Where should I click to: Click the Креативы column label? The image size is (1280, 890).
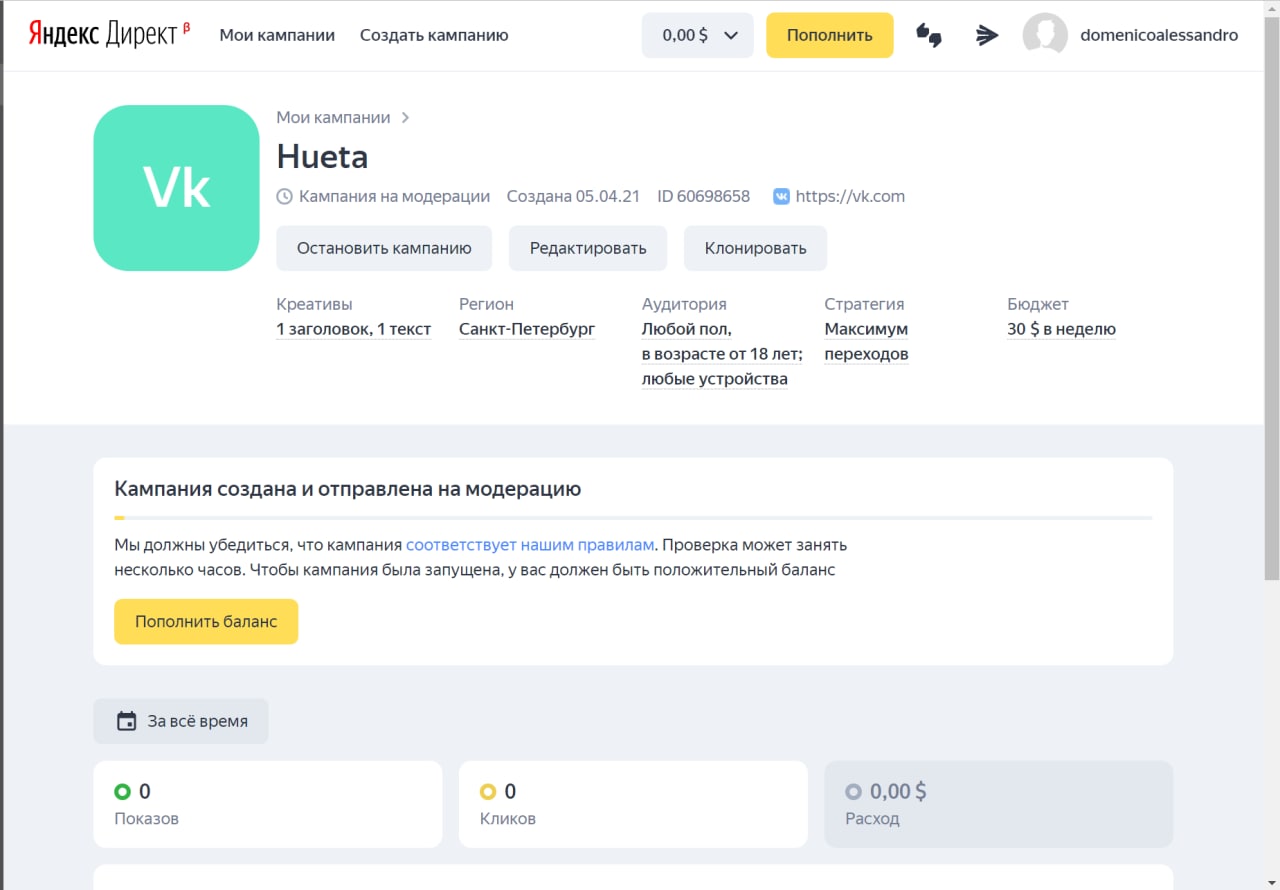coord(314,304)
